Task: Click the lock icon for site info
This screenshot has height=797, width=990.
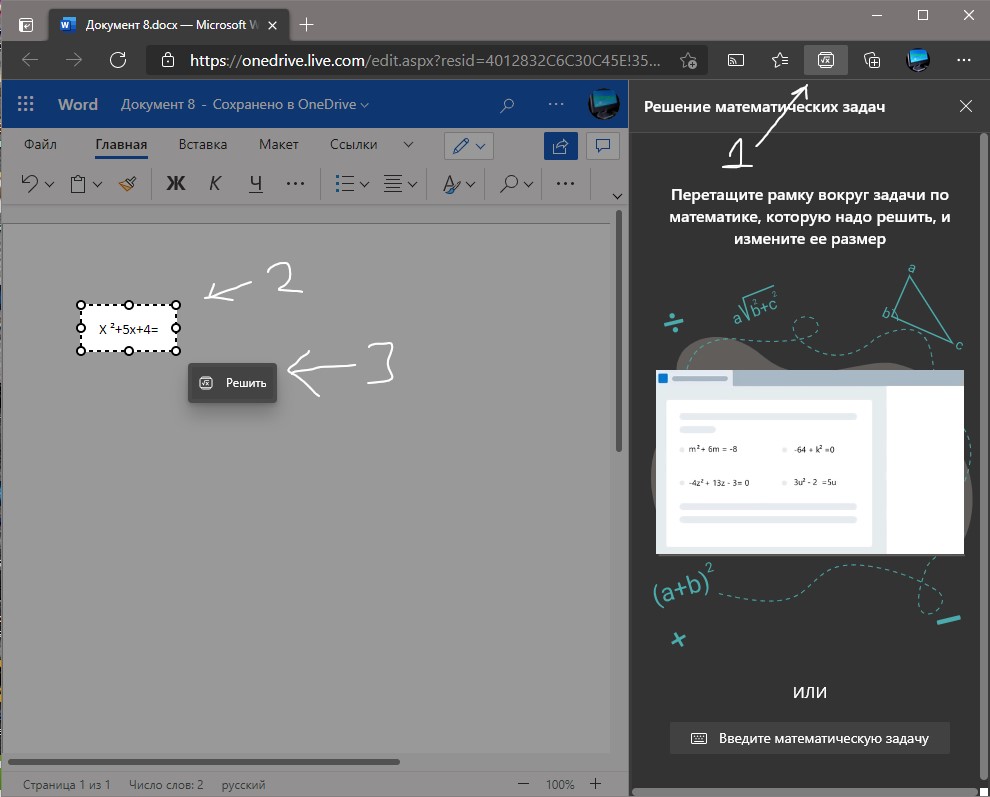Action: click(167, 60)
